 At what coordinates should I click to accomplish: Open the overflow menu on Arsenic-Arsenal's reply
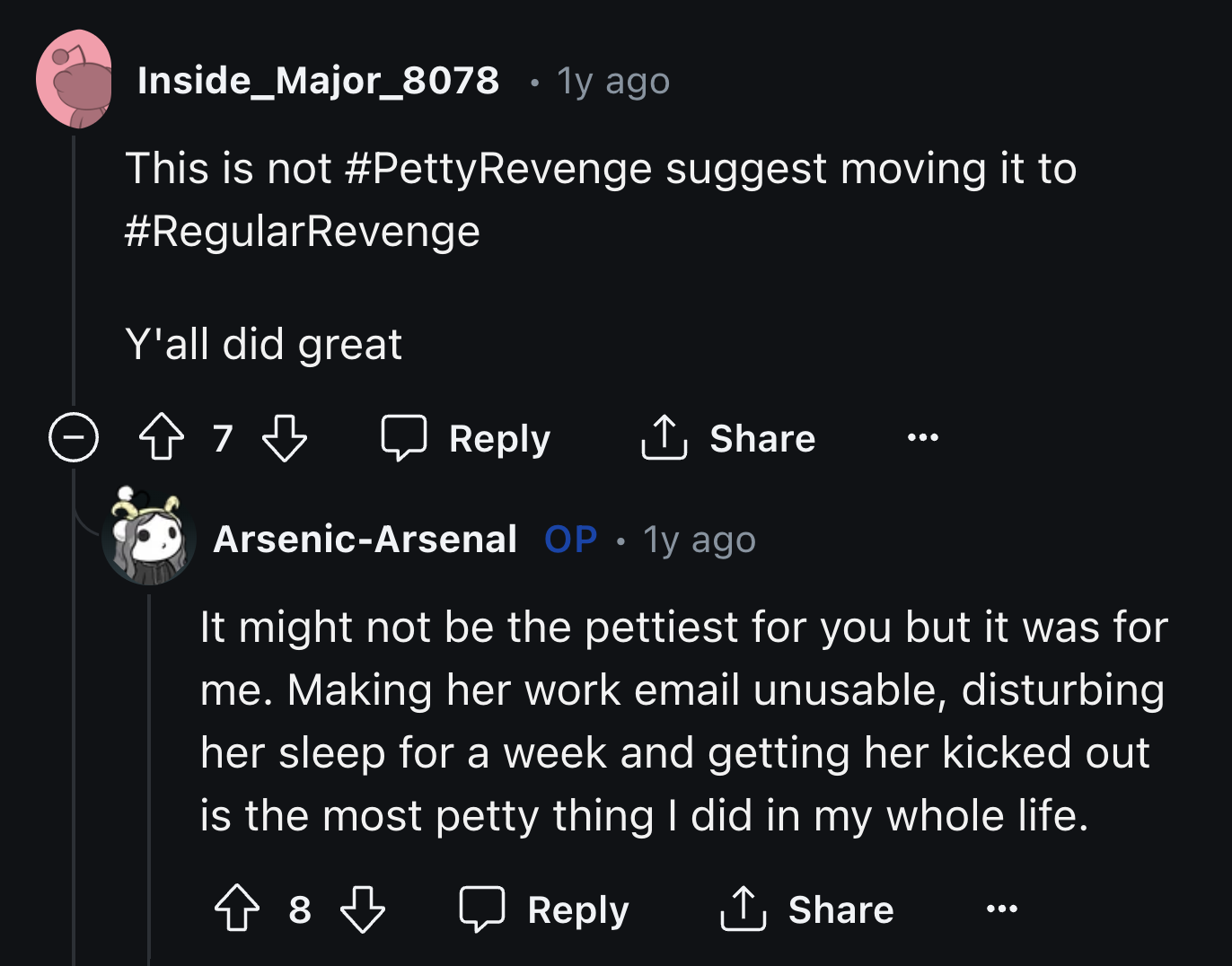pos(1000,909)
